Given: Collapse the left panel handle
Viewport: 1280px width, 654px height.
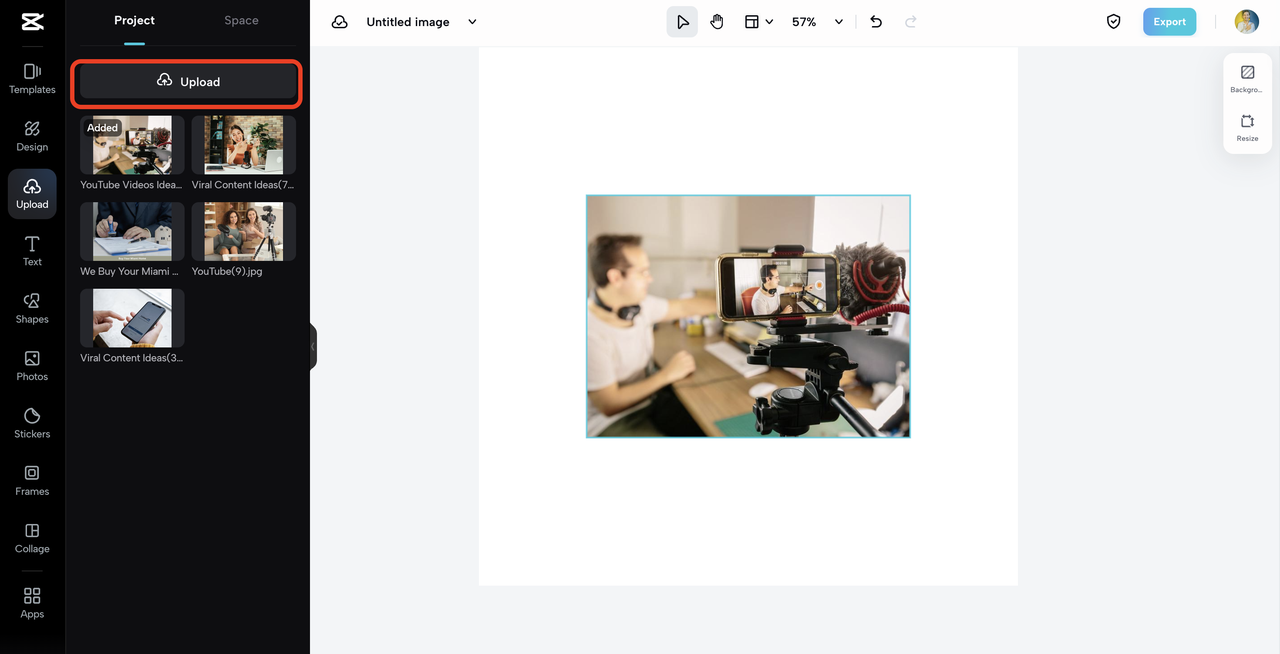Looking at the screenshot, I should [x=313, y=347].
